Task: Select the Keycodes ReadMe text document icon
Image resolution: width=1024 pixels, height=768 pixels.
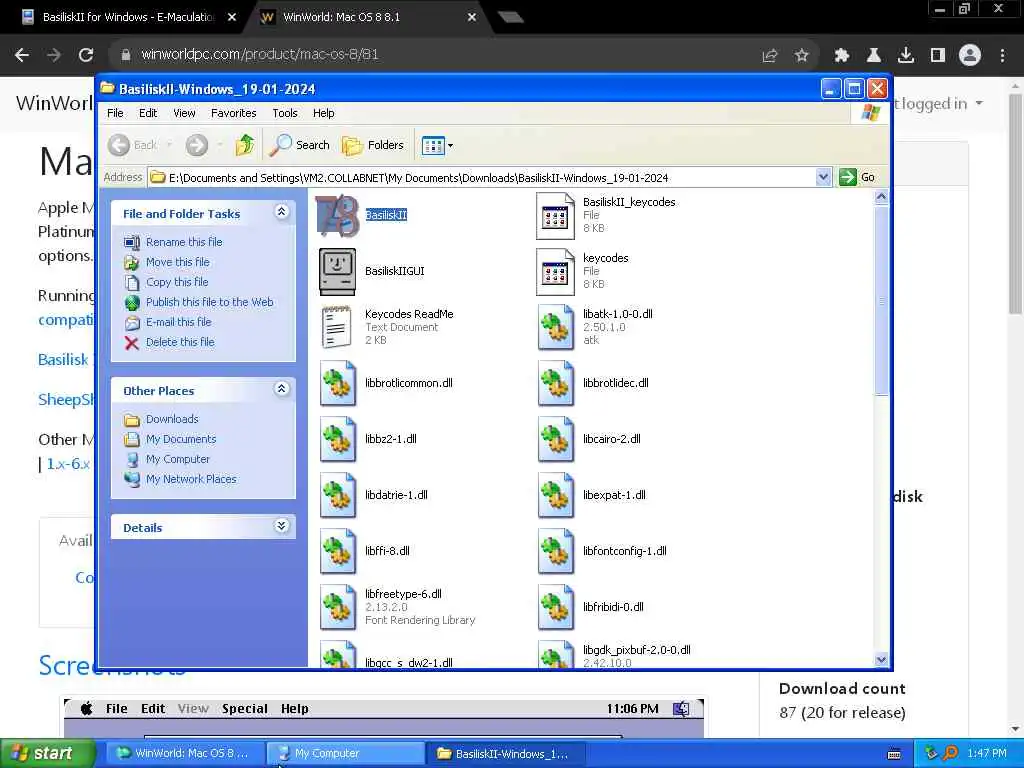Action: (336, 327)
